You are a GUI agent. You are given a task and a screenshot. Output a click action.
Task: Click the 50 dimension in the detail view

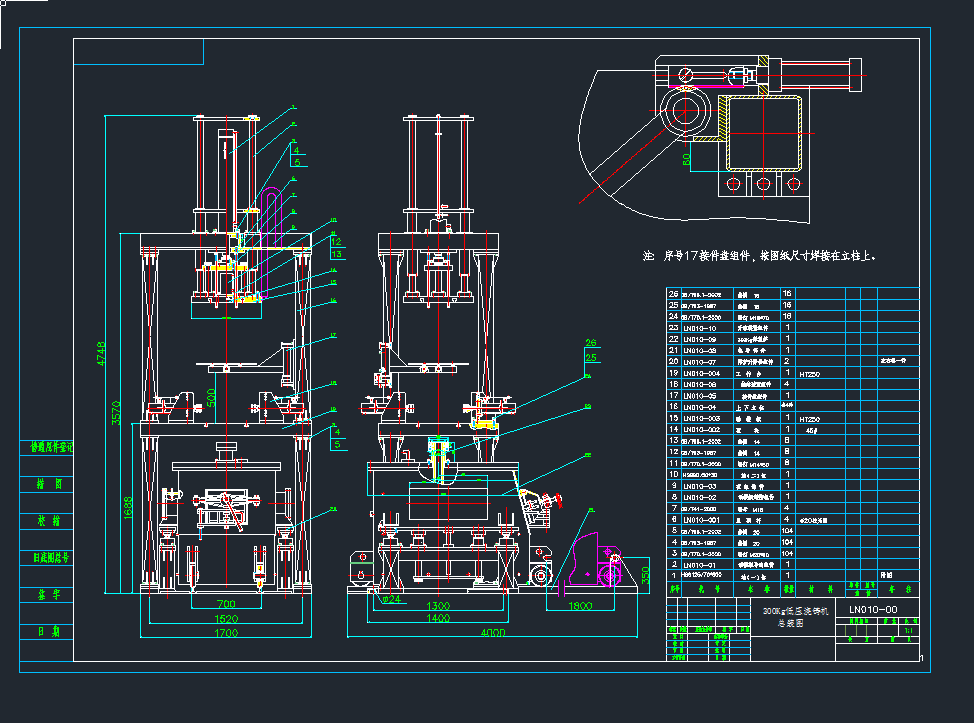pos(687,158)
